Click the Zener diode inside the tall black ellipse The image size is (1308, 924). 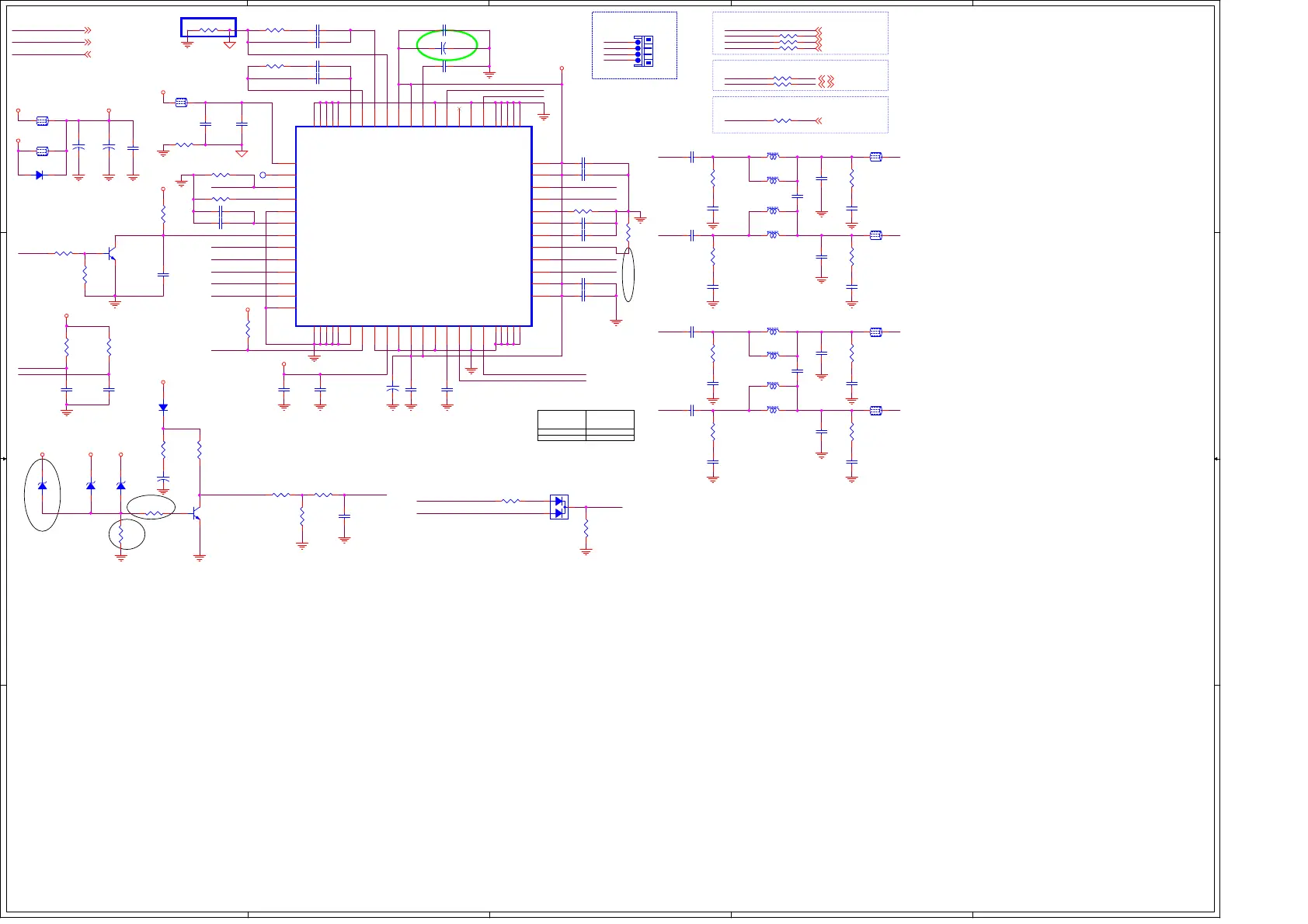[42, 486]
